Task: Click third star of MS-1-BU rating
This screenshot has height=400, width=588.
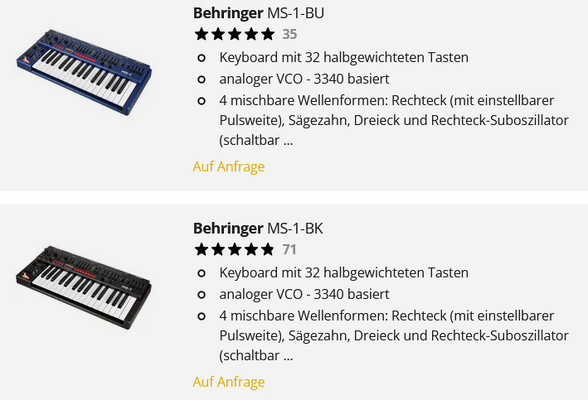Action: click(x=235, y=34)
